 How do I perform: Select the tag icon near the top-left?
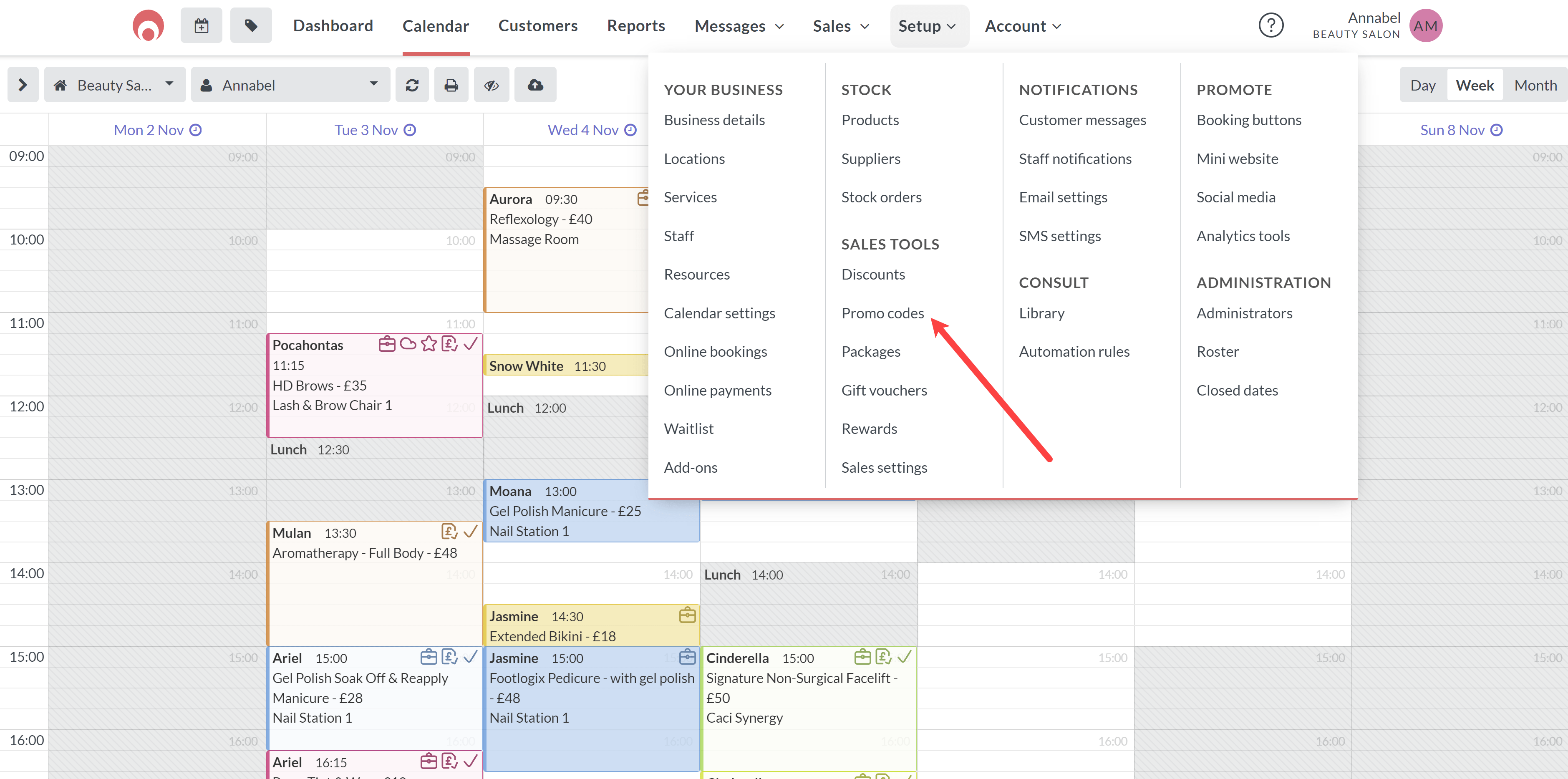coord(251,25)
